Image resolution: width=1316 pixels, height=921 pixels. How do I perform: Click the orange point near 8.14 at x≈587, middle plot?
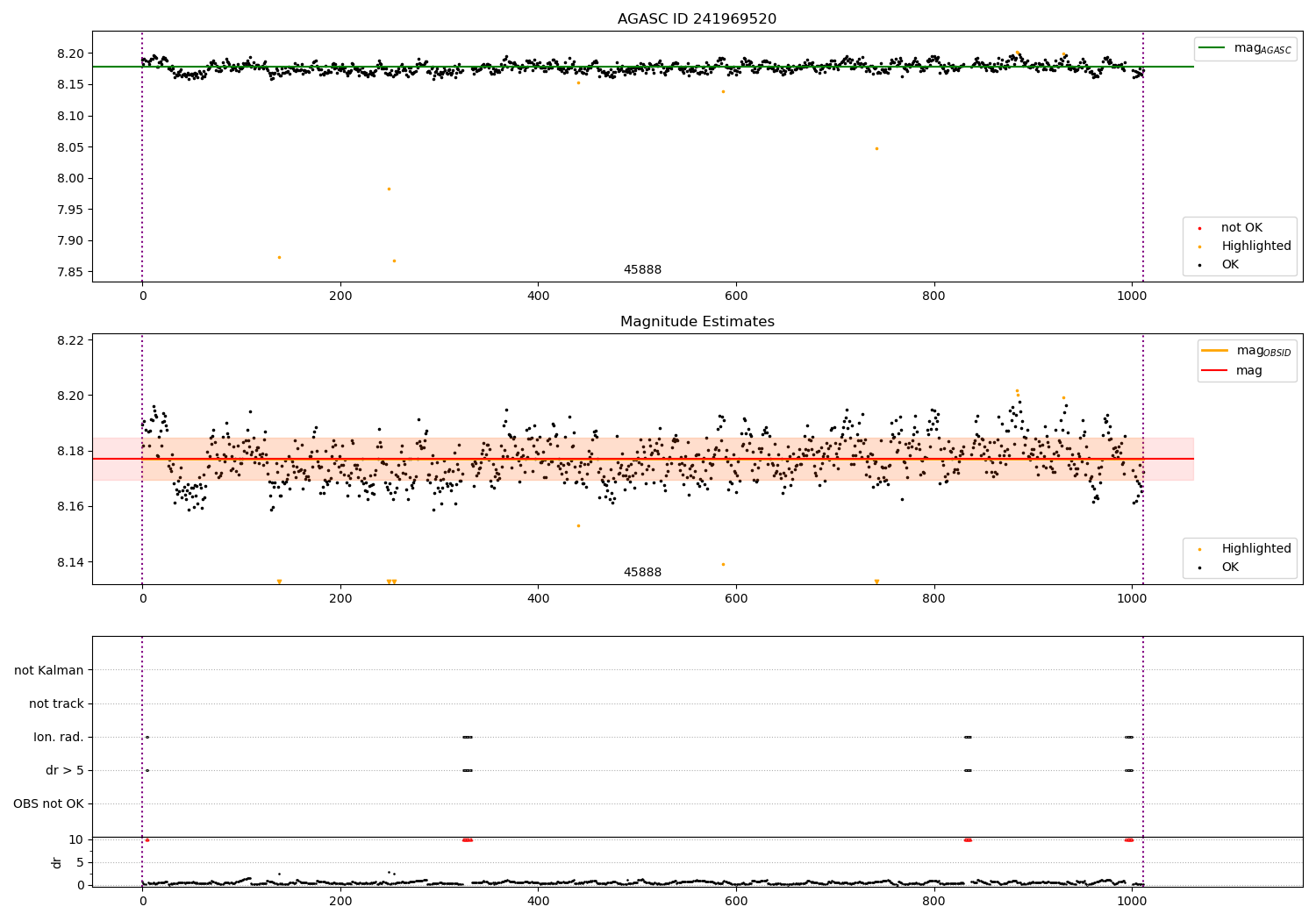[x=723, y=564]
